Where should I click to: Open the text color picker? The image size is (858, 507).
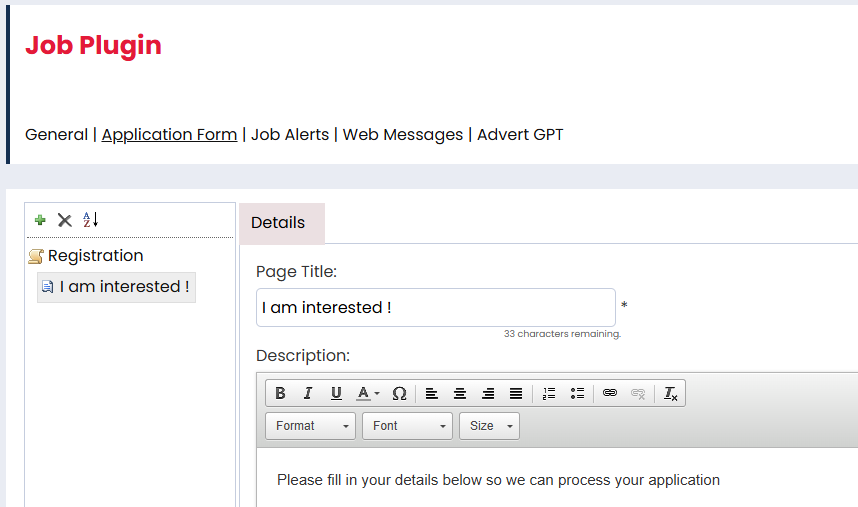(368, 394)
